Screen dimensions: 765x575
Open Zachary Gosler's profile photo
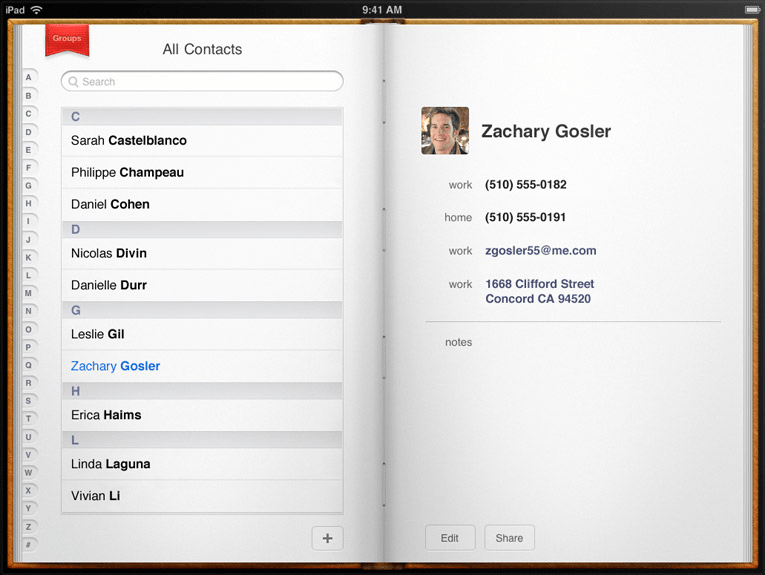[x=445, y=131]
